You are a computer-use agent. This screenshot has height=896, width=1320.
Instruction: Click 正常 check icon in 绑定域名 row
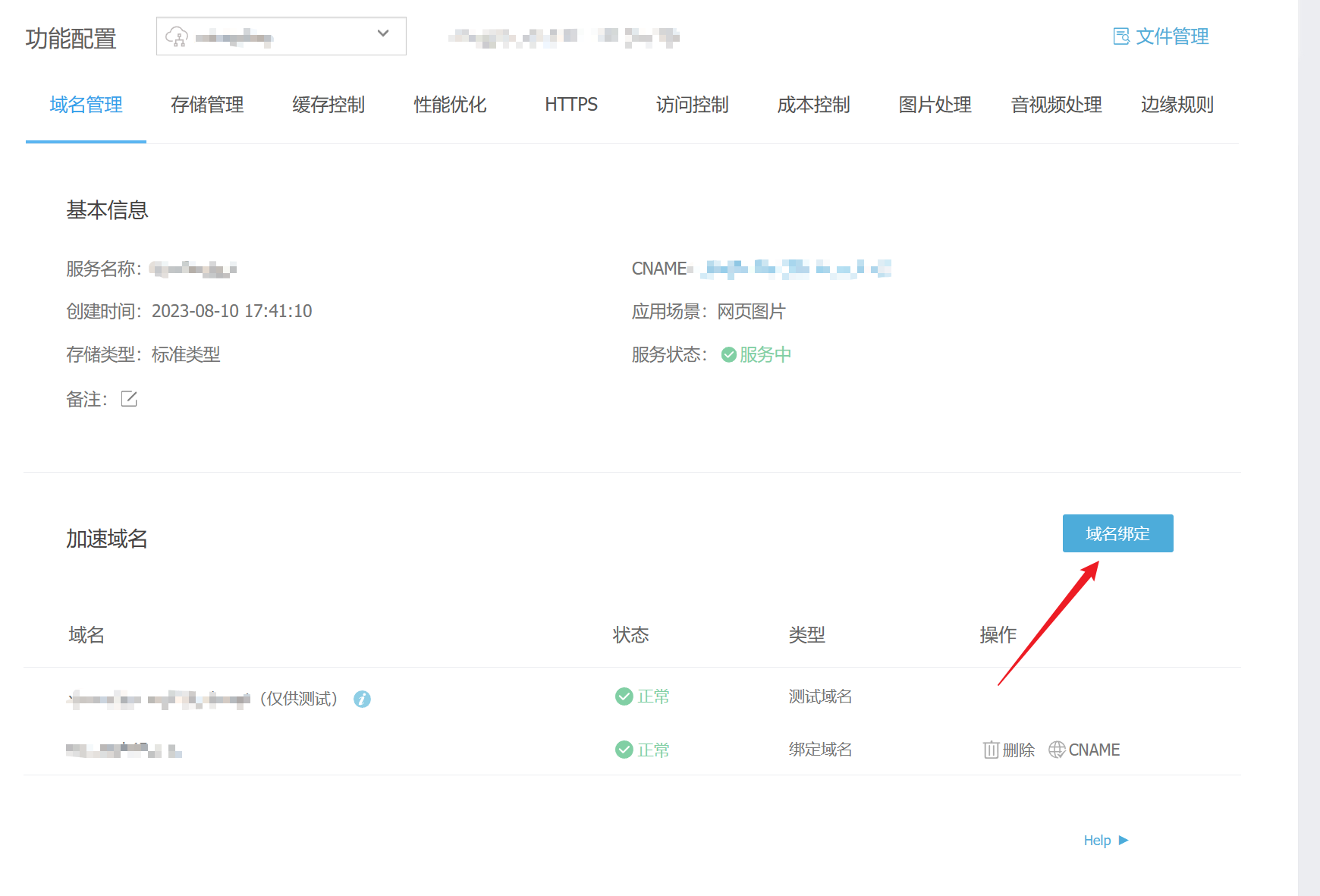coord(624,750)
